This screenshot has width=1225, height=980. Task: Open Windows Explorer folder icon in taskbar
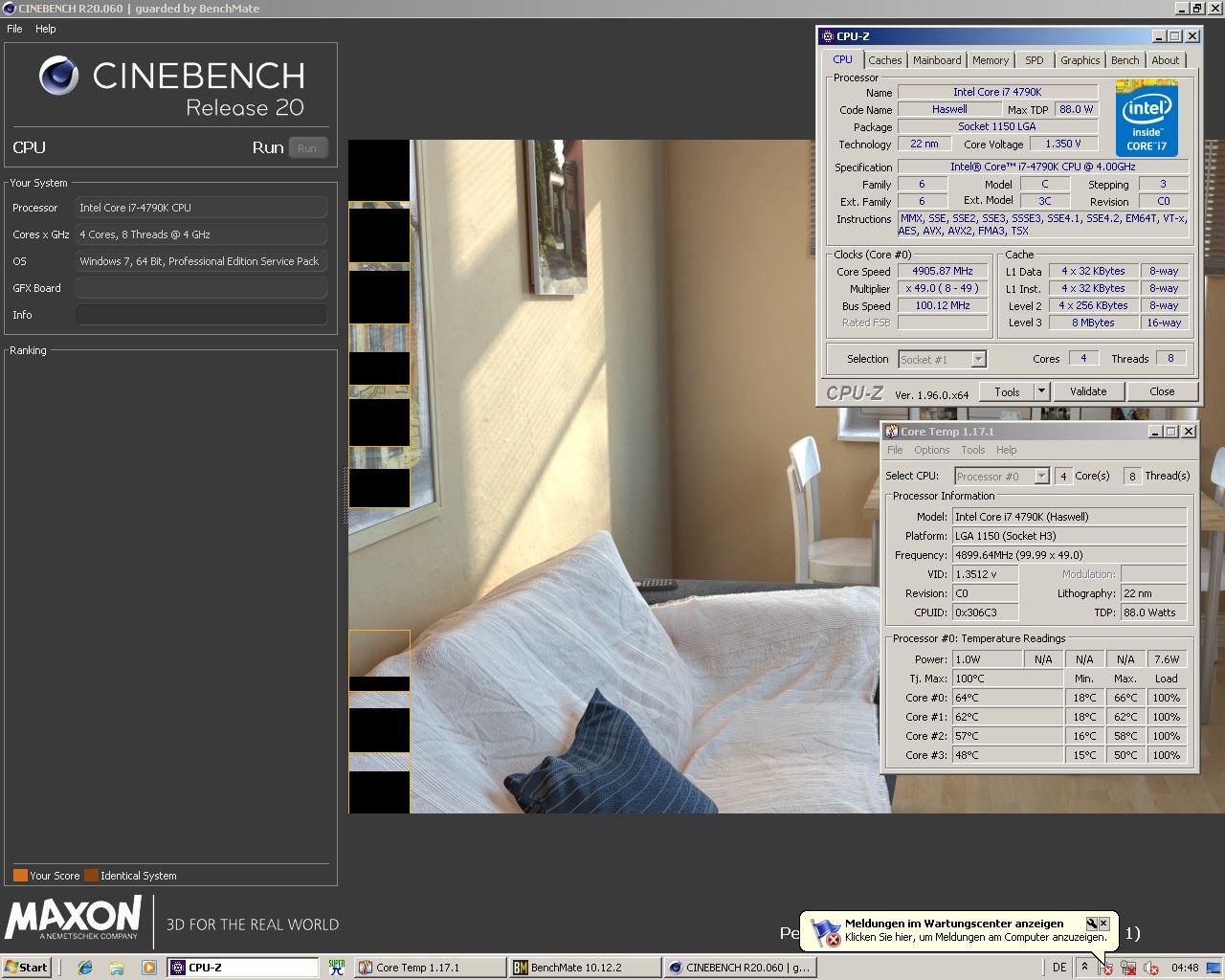click(117, 968)
